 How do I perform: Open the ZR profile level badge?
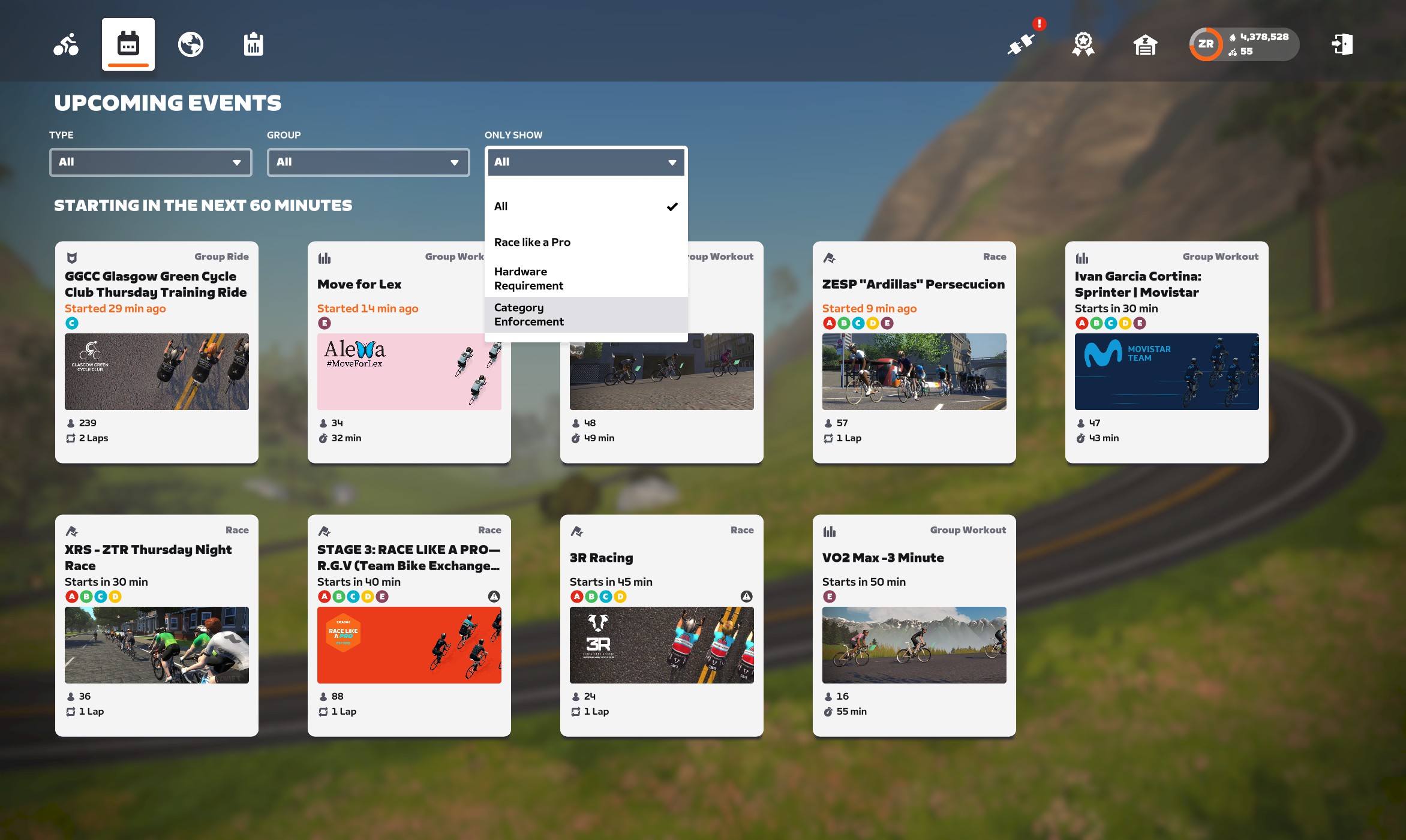pos(1206,44)
